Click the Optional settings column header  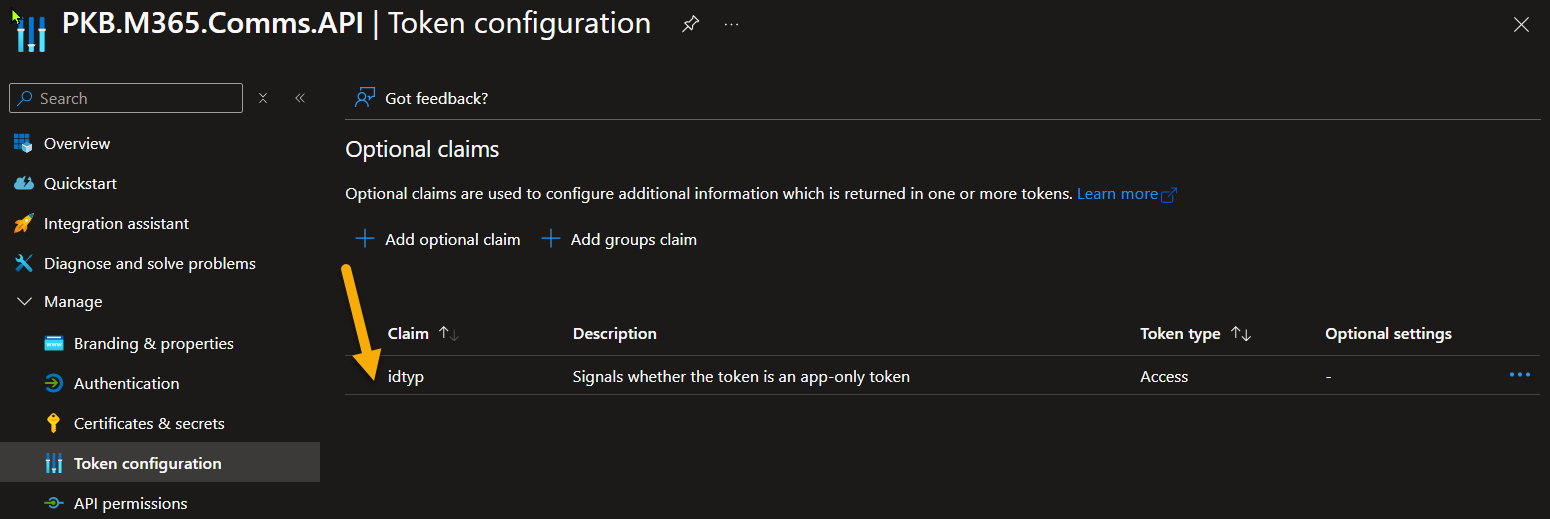(x=1388, y=333)
